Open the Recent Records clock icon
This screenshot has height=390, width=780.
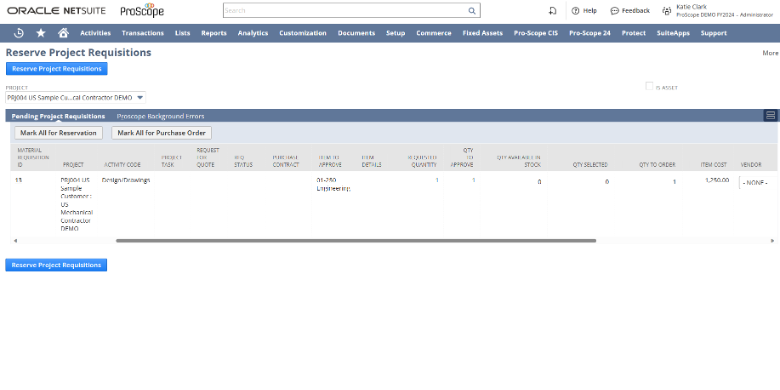point(18,33)
